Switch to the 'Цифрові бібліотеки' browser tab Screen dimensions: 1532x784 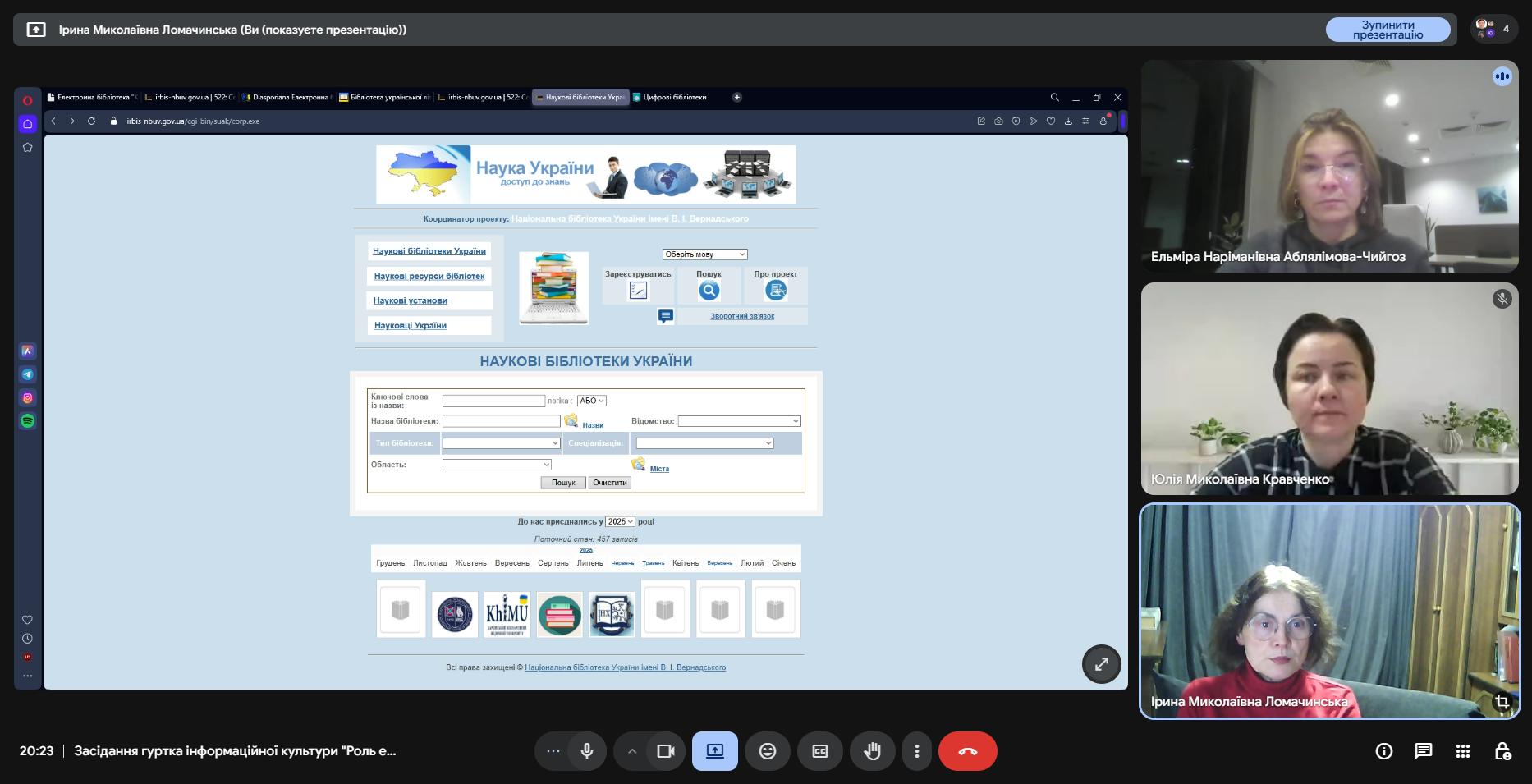(673, 97)
